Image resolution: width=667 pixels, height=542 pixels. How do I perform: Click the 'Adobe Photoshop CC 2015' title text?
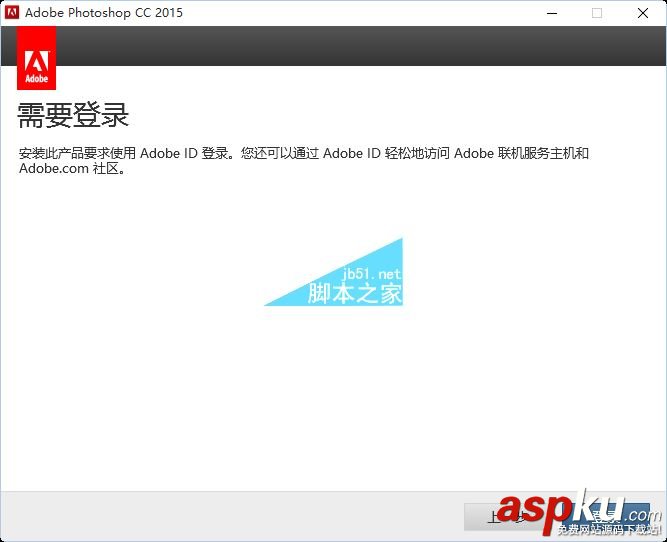(104, 13)
